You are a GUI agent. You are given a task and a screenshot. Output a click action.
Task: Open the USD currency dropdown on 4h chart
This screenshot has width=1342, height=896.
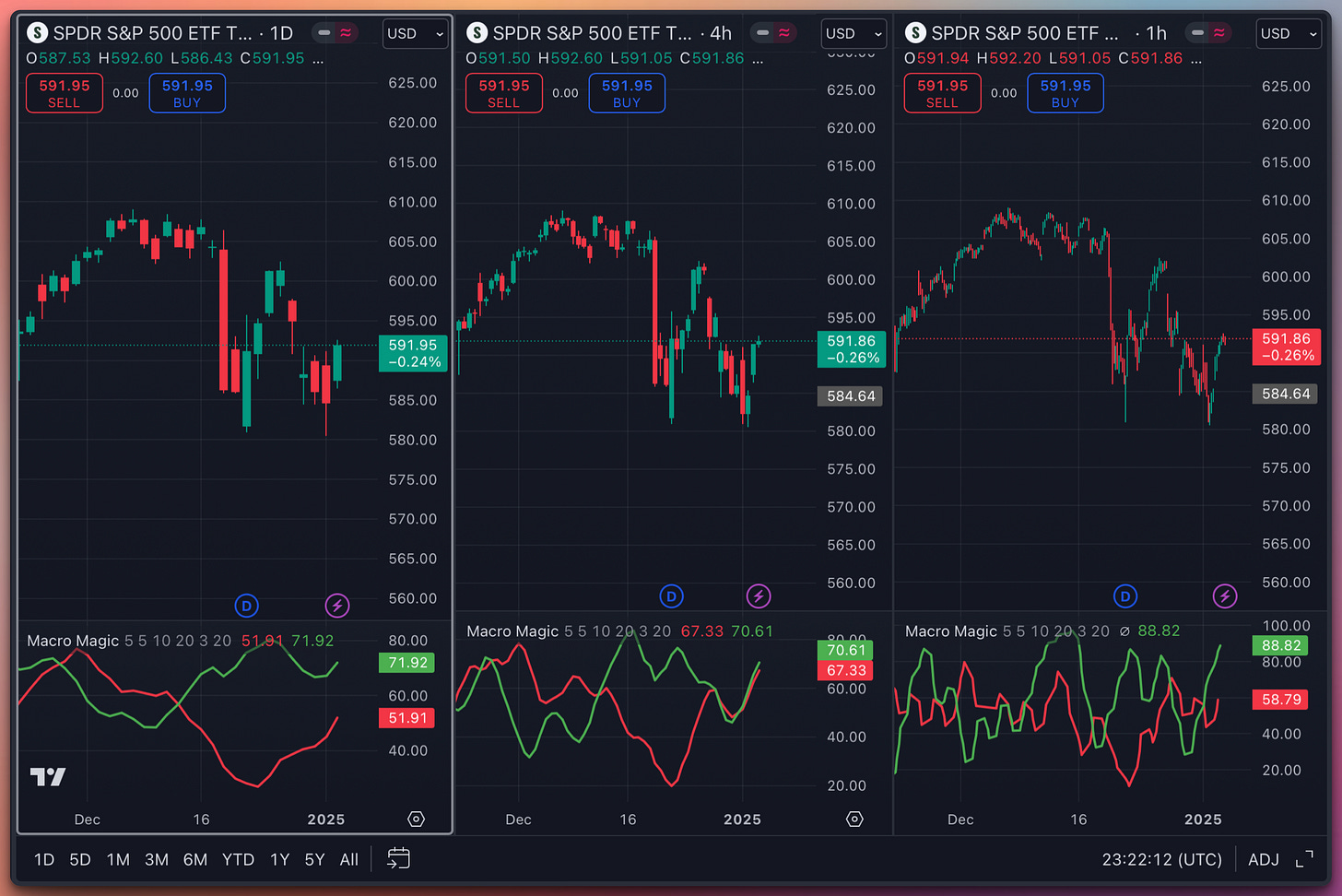coord(853,33)
